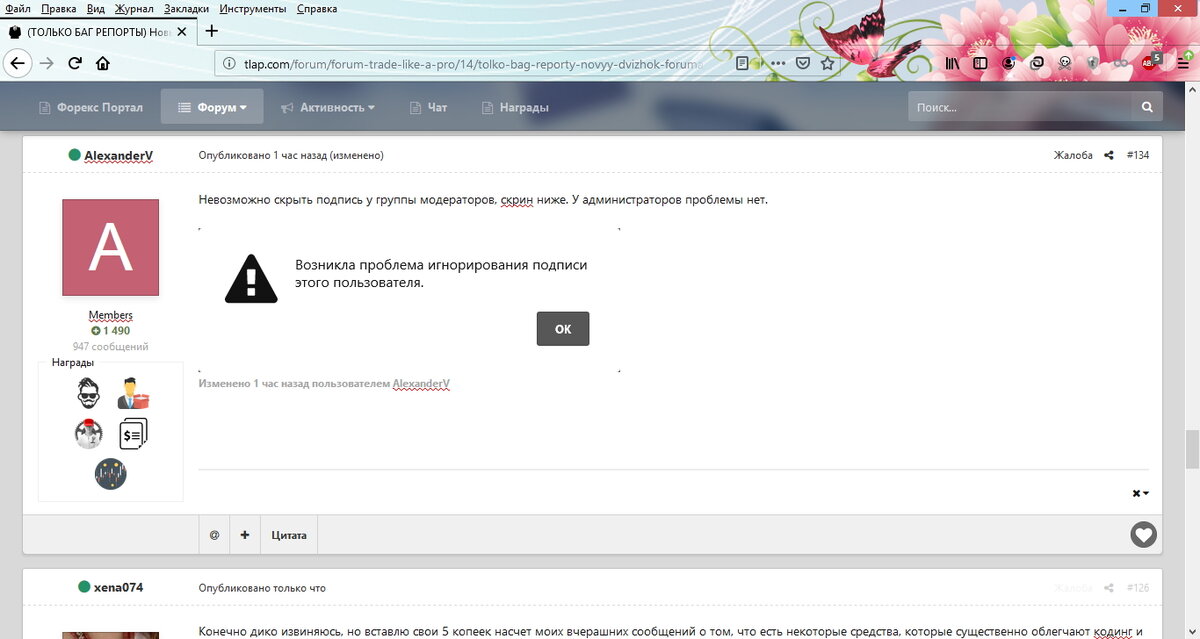Open permalink #126
The image size is (1200, 639).
pos(1138,588)
